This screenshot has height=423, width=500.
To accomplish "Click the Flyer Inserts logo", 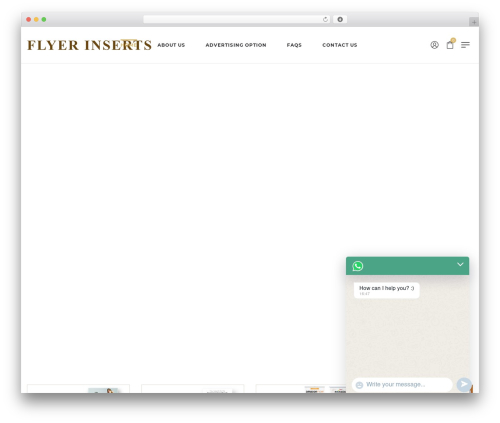I will click(89, 45).
